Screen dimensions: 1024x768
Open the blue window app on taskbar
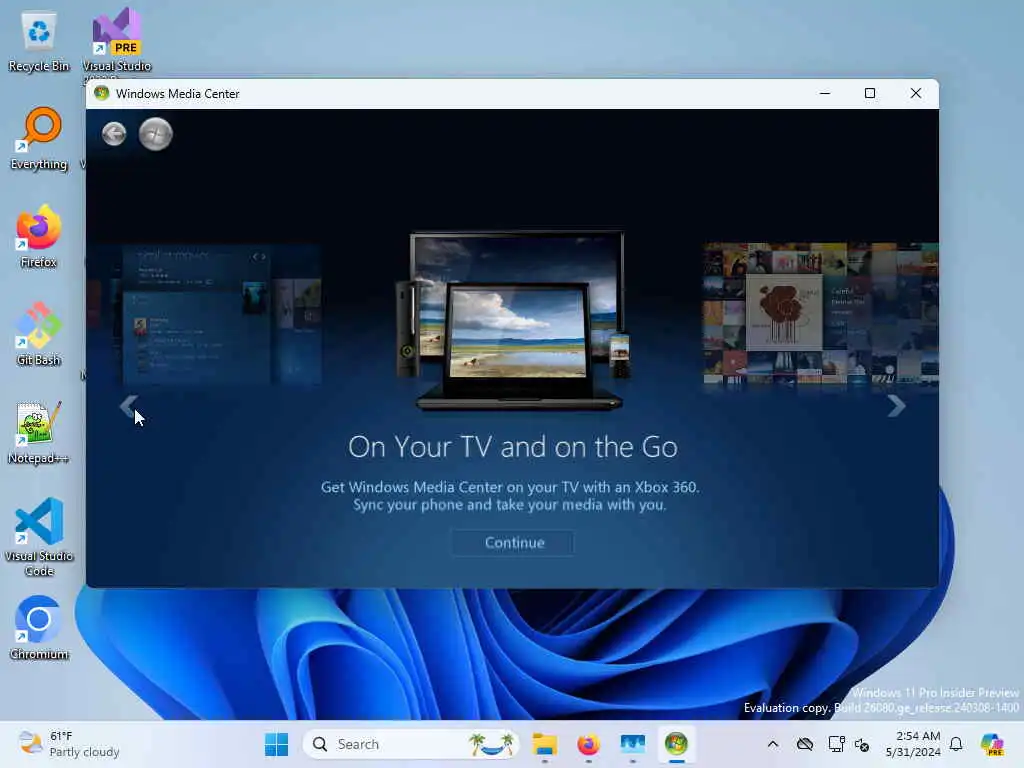[632, 744]
